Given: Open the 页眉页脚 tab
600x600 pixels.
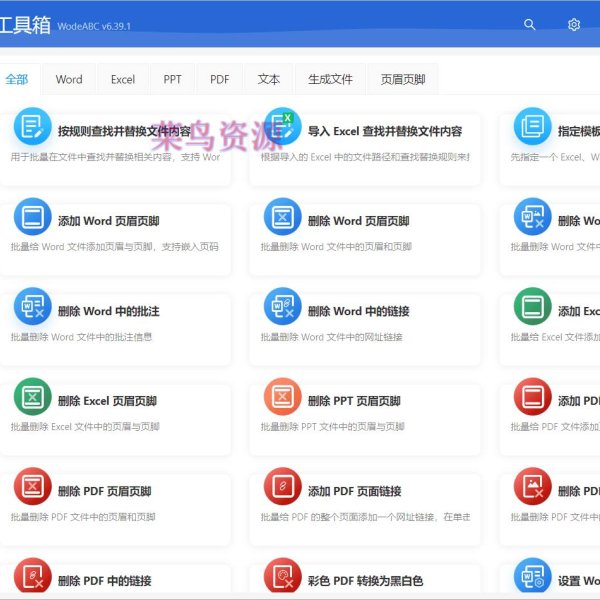Looking at the screenshot, I should pyautogui.click(x=403, y=79).
